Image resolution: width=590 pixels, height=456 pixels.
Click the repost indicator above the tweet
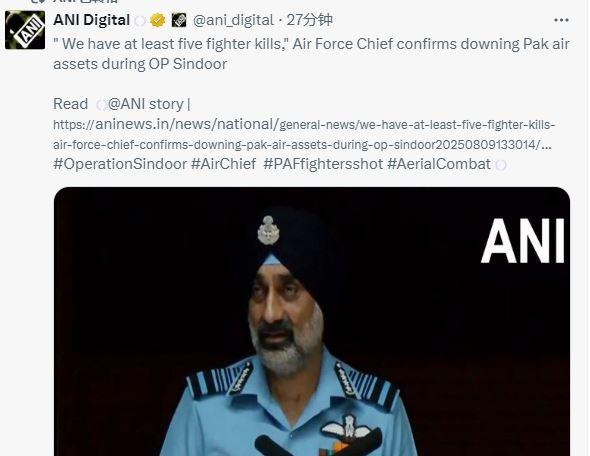(75, 2)
